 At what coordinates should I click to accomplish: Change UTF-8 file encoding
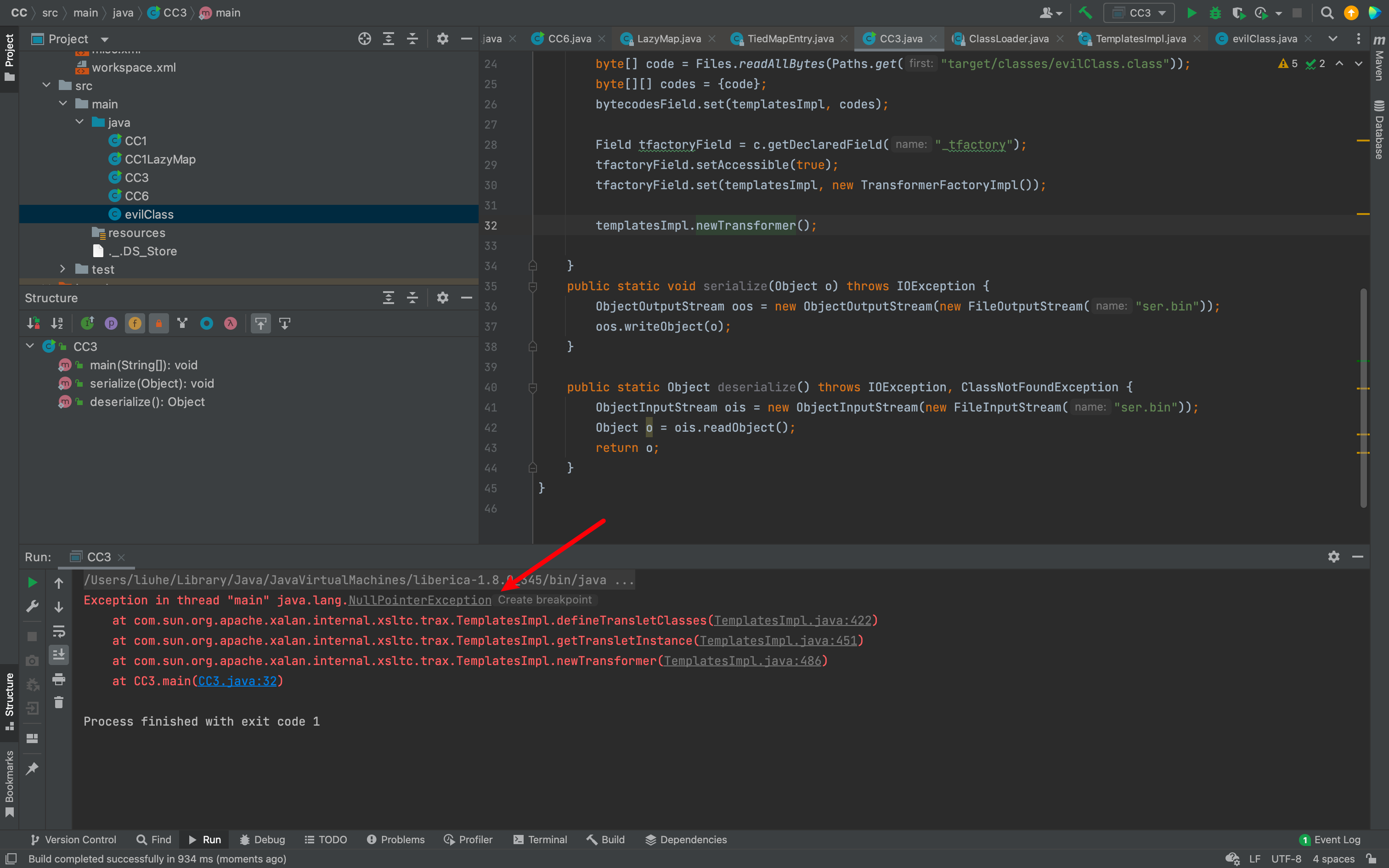point(1286,859)
